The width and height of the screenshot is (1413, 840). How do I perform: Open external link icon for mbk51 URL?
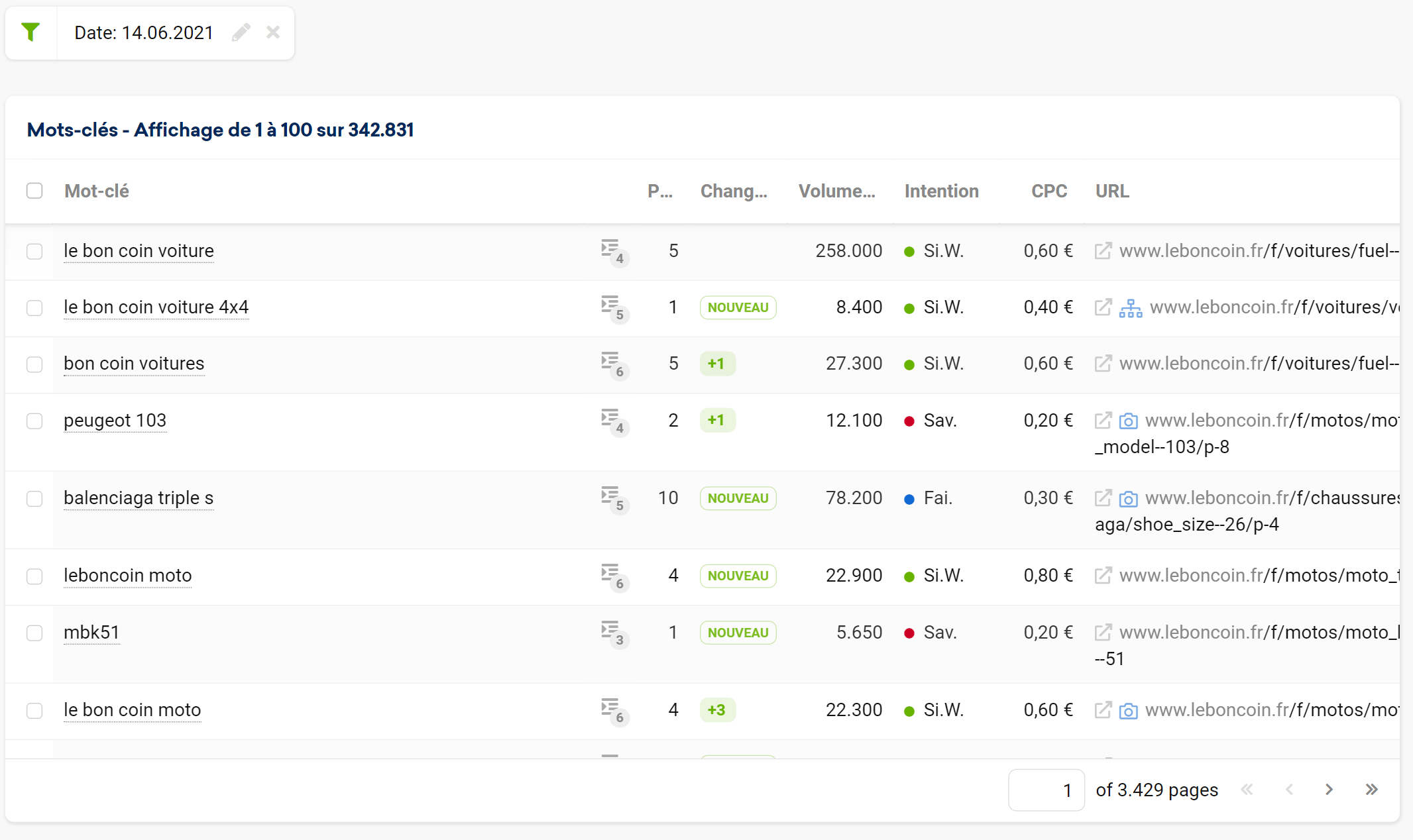pos(1103,633)
